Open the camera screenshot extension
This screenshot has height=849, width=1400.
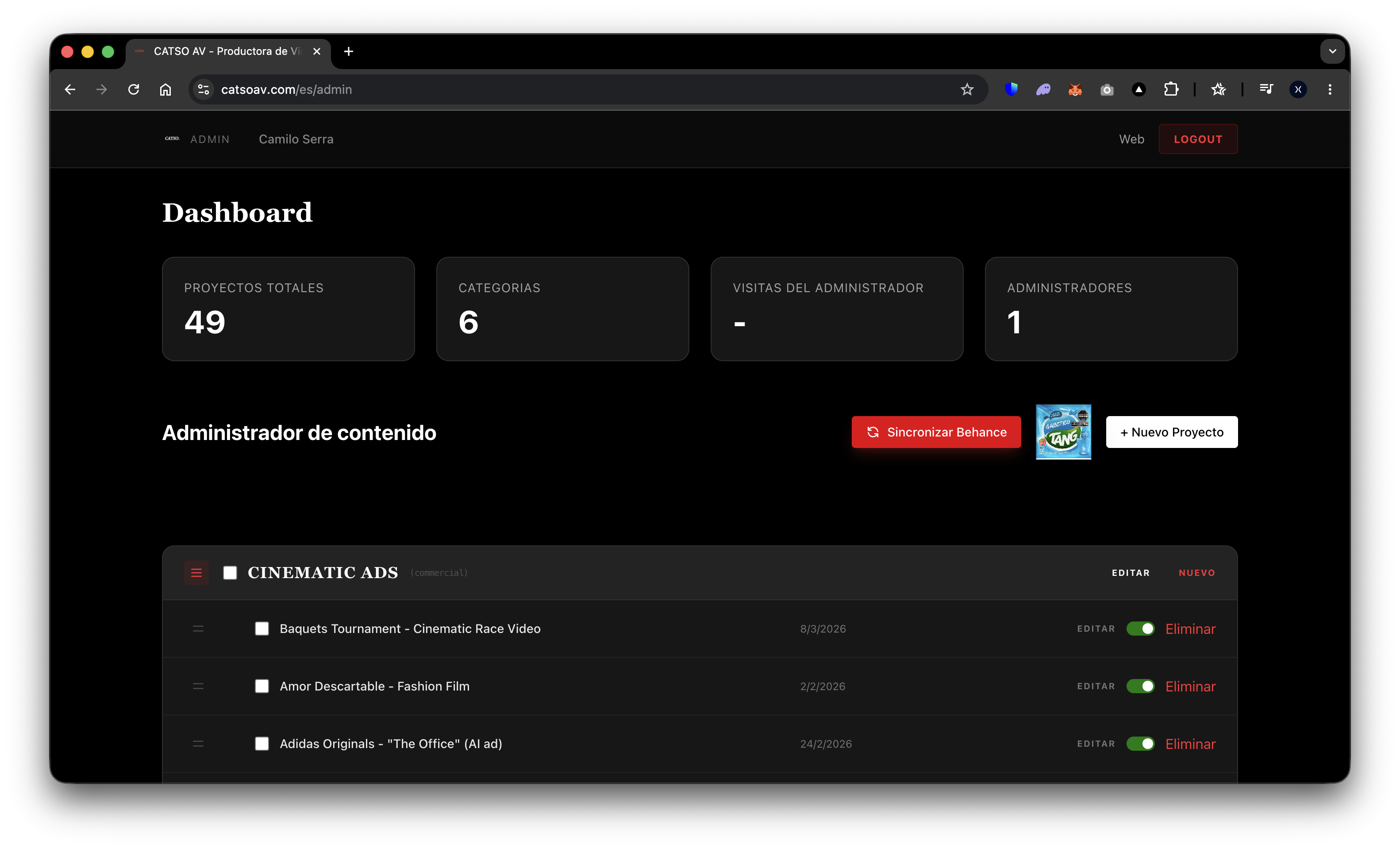click(x=1107, y=89)
